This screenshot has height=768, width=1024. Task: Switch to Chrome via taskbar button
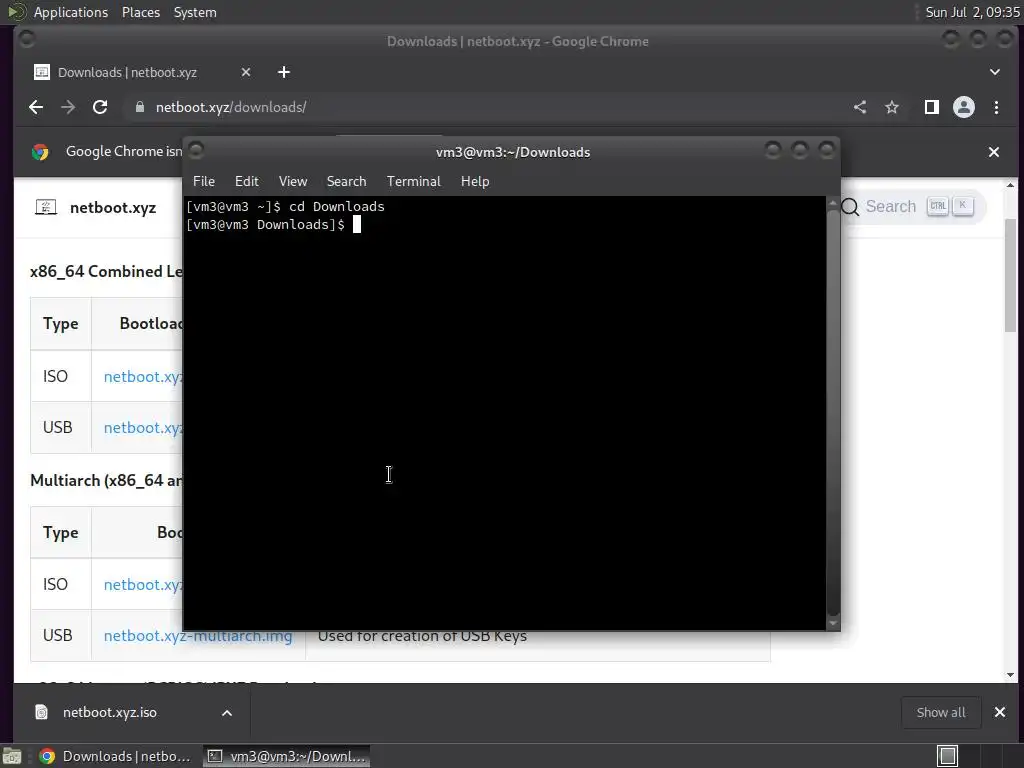[x=115, y=756]
